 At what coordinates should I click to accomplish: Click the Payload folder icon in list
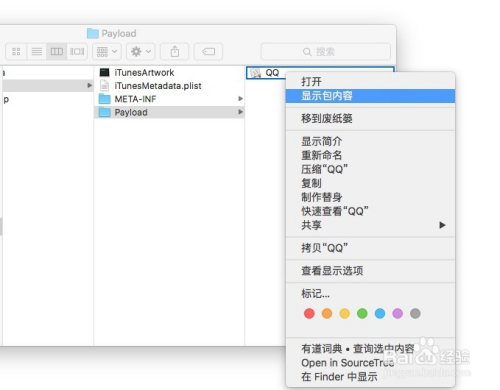pos(105,112)
